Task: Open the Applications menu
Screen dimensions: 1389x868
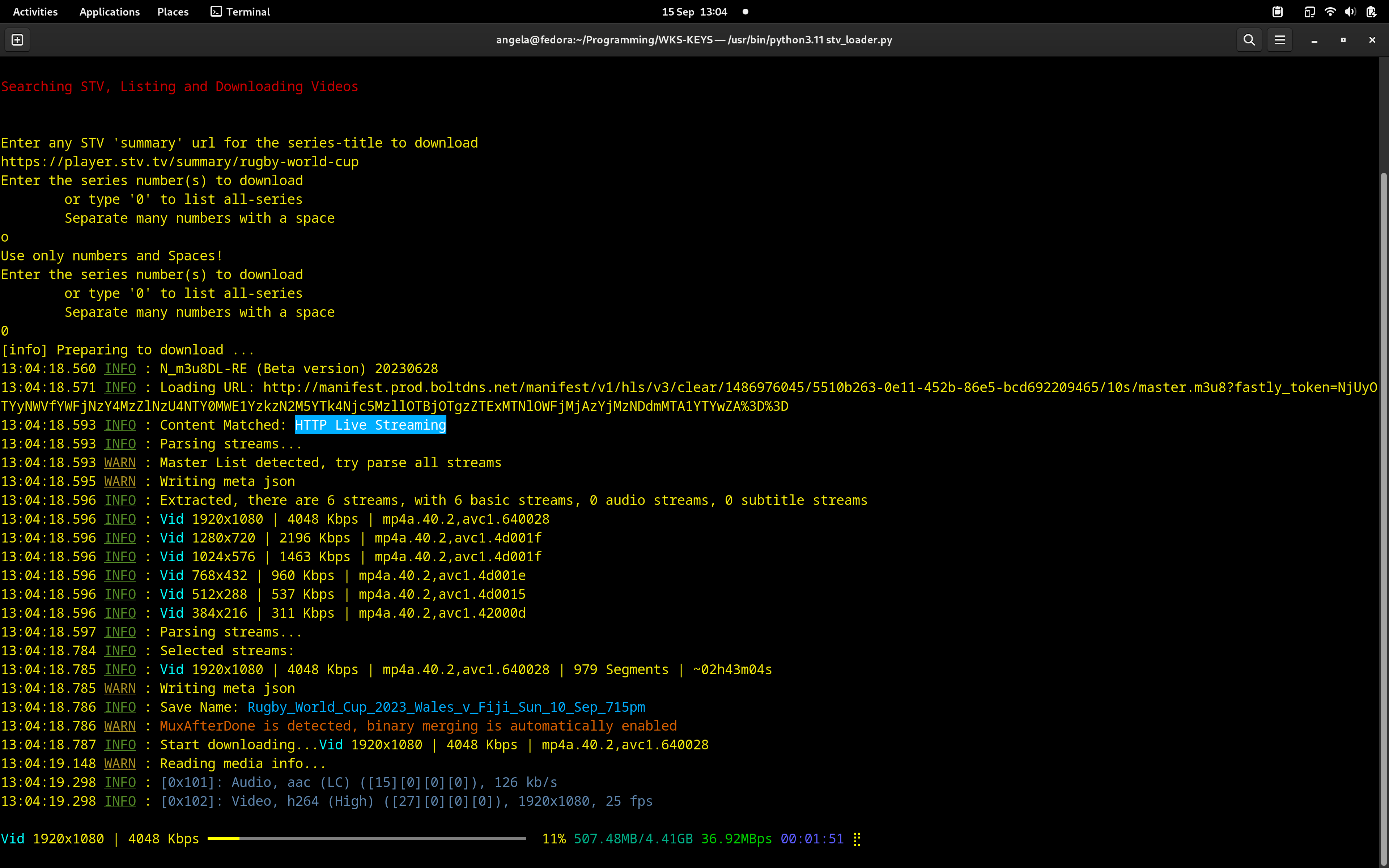Action: (109, 12)
